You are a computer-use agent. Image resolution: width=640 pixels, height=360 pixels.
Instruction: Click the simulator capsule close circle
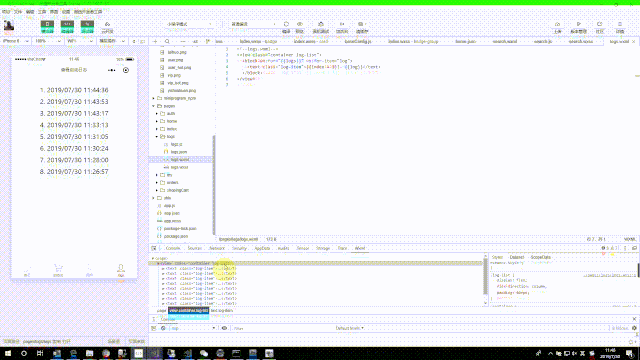[126, 70]
